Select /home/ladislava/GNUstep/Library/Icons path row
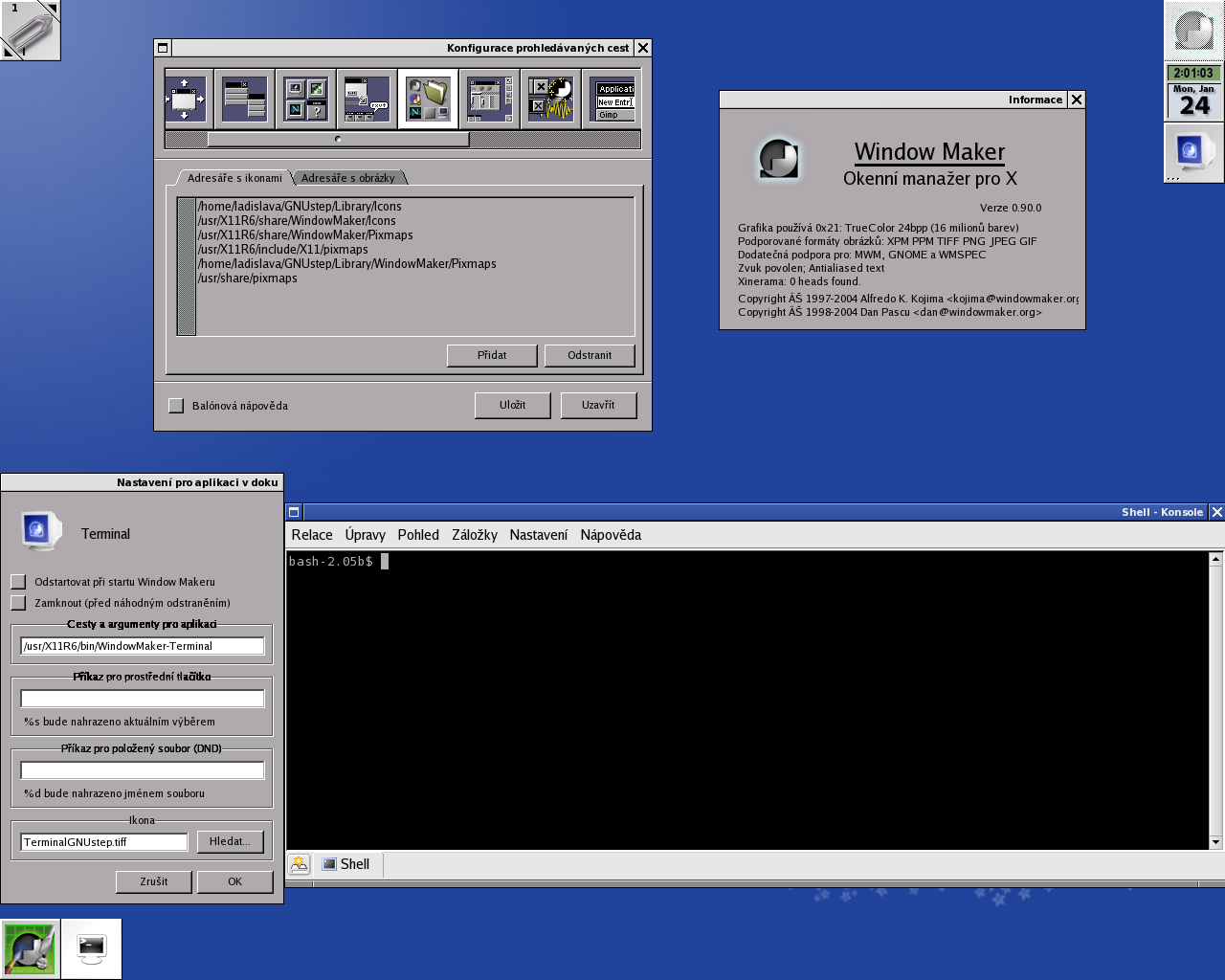1225x980 pixels. click(x=415, y=206)
